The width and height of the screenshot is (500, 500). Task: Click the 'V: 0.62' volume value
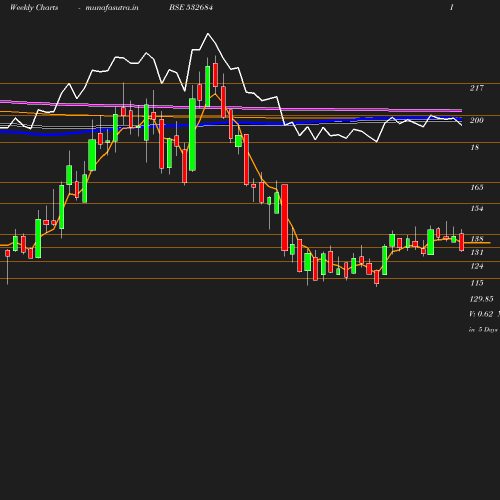pos(481,314)
